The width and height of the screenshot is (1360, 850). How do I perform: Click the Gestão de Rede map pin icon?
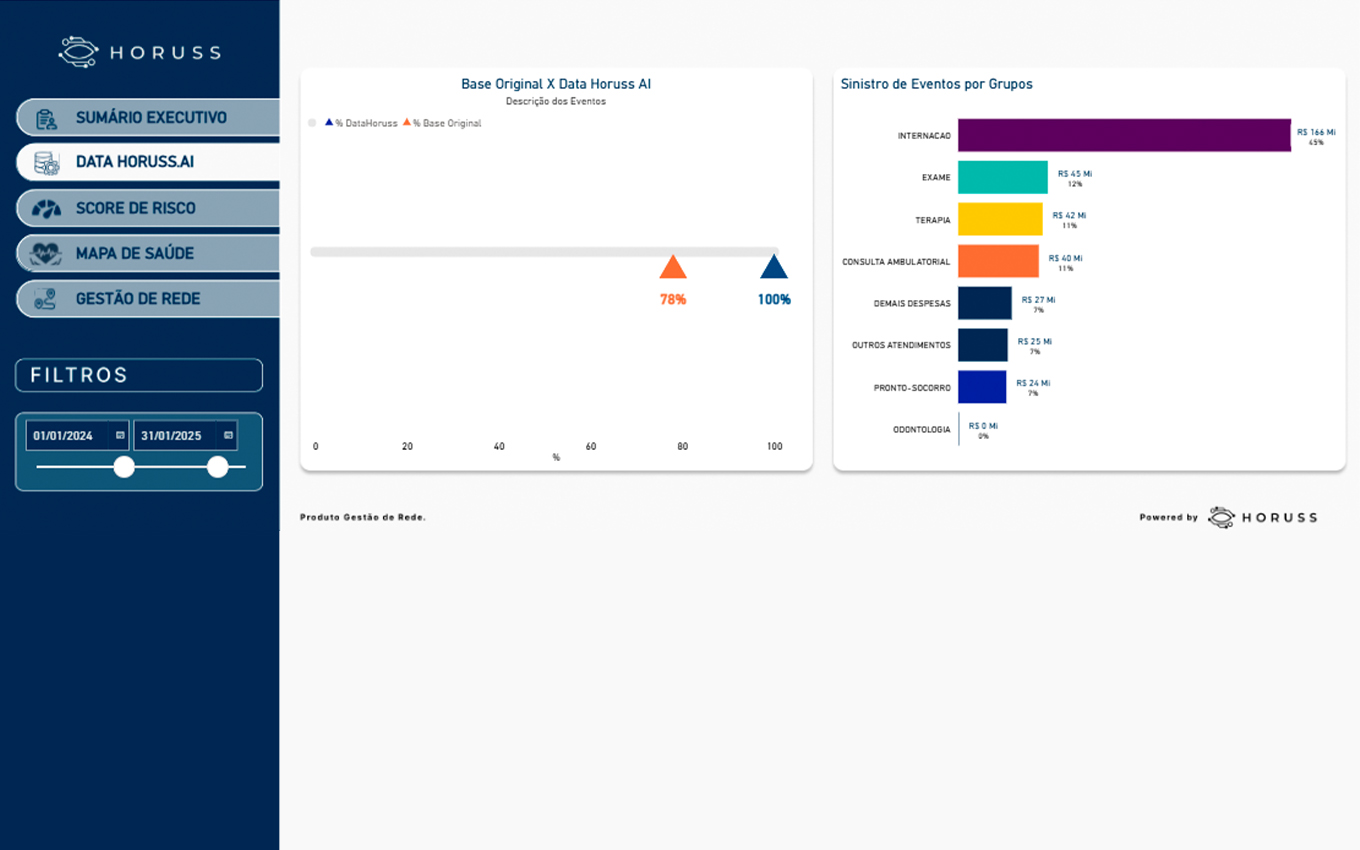(x=46, y=299)
